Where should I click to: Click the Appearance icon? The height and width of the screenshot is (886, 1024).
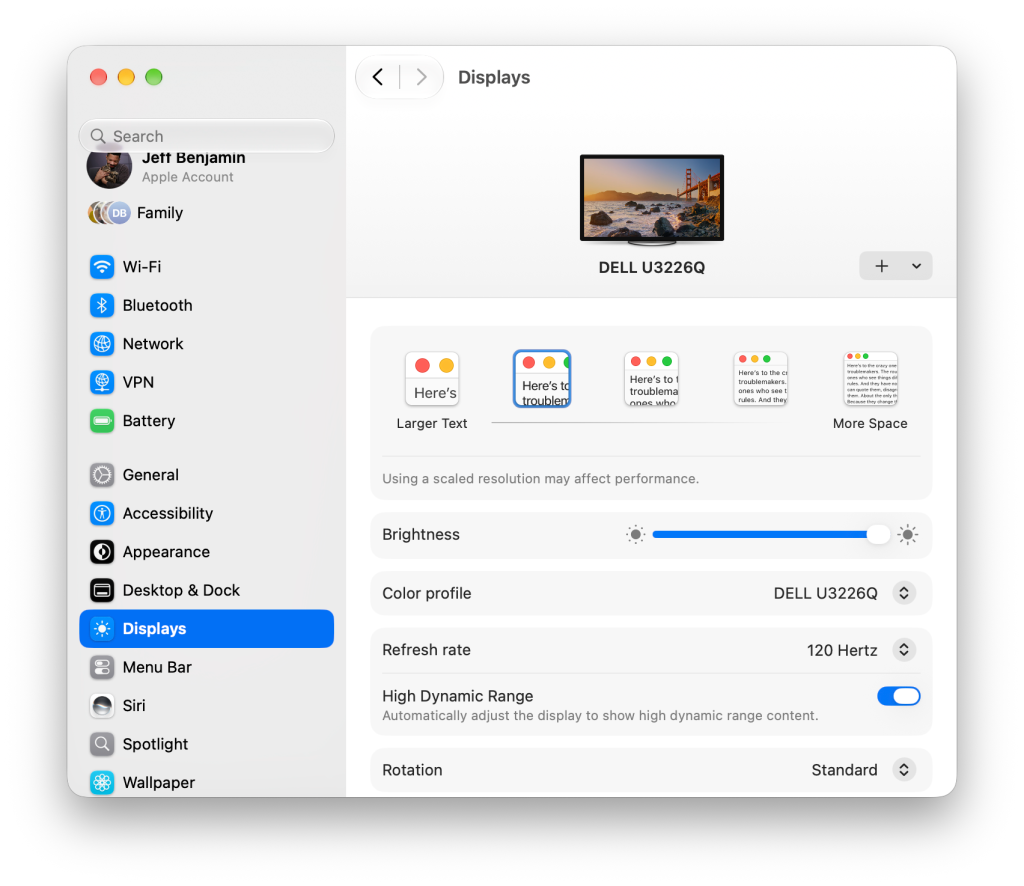coord(102,552)
